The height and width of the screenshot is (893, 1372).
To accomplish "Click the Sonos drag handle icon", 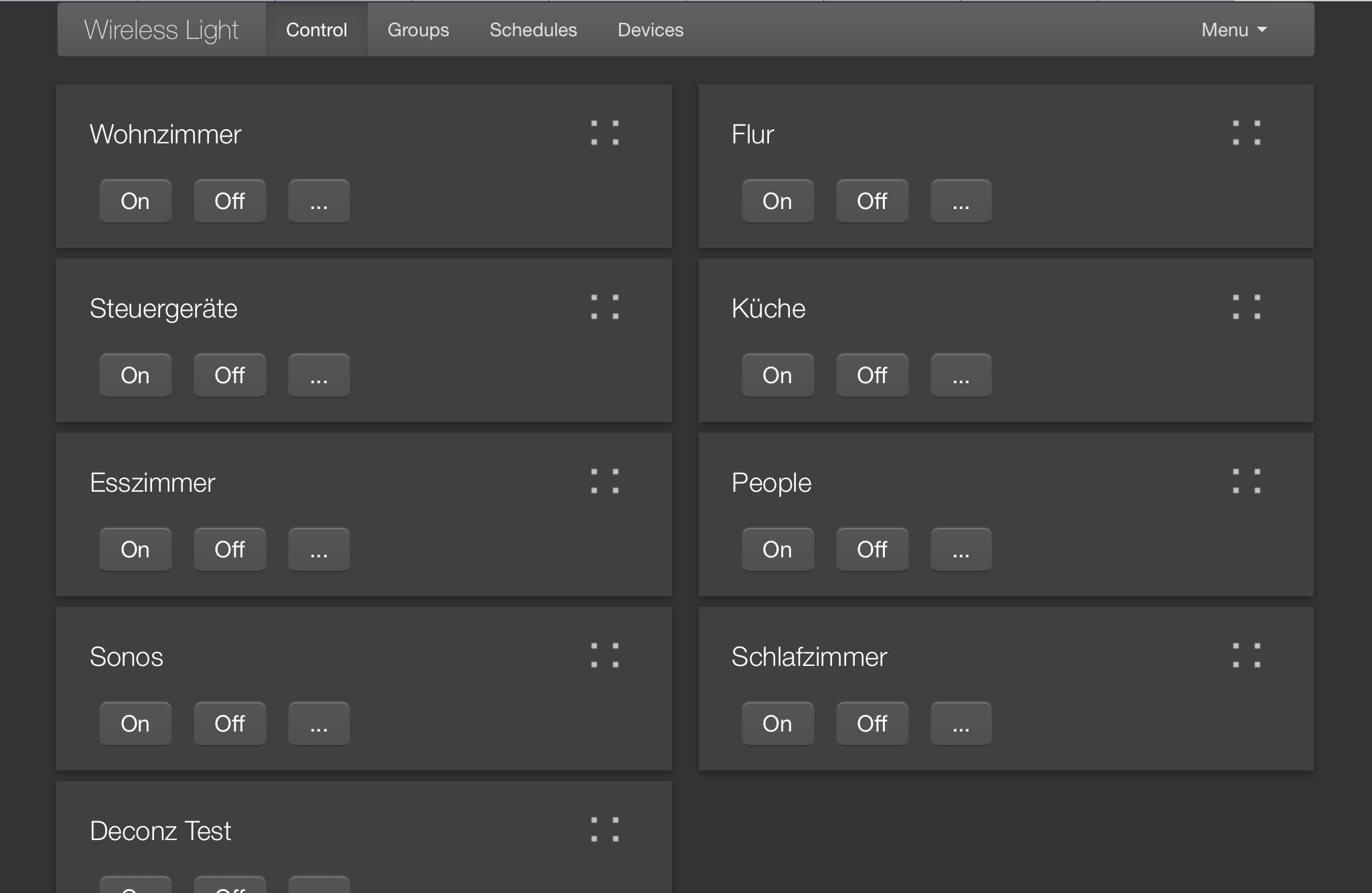I will click(604, 655).
